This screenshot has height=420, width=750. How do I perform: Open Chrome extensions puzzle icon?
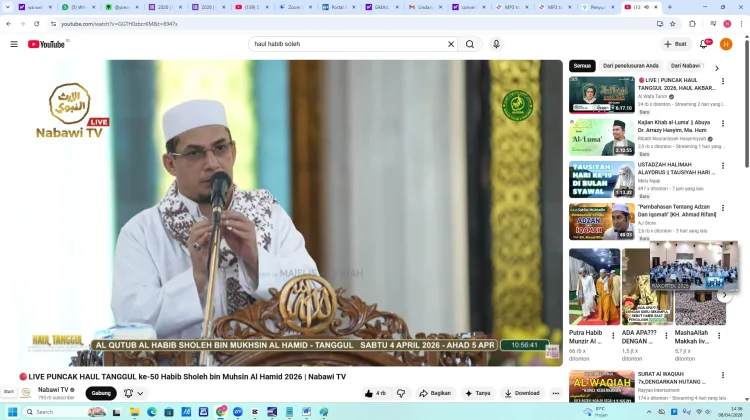click(692, 23)
